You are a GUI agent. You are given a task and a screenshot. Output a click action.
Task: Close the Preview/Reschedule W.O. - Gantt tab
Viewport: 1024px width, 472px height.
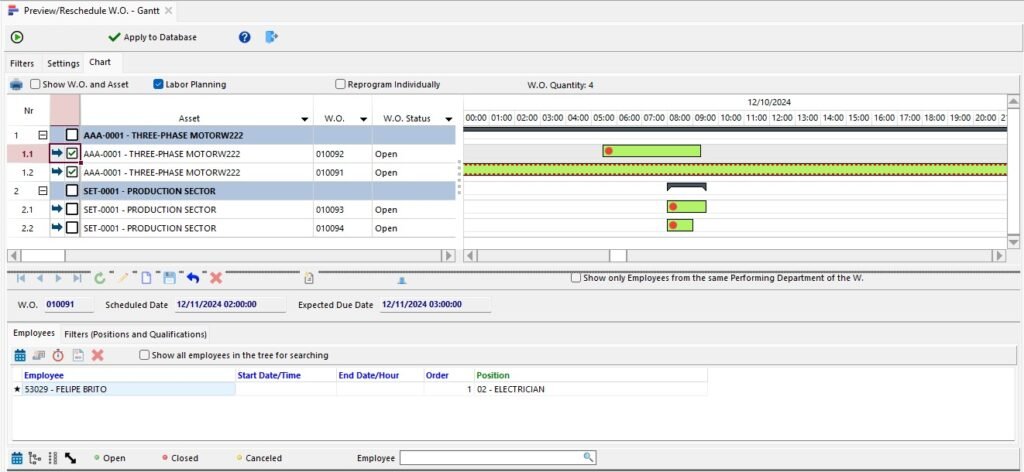(168, 10)
